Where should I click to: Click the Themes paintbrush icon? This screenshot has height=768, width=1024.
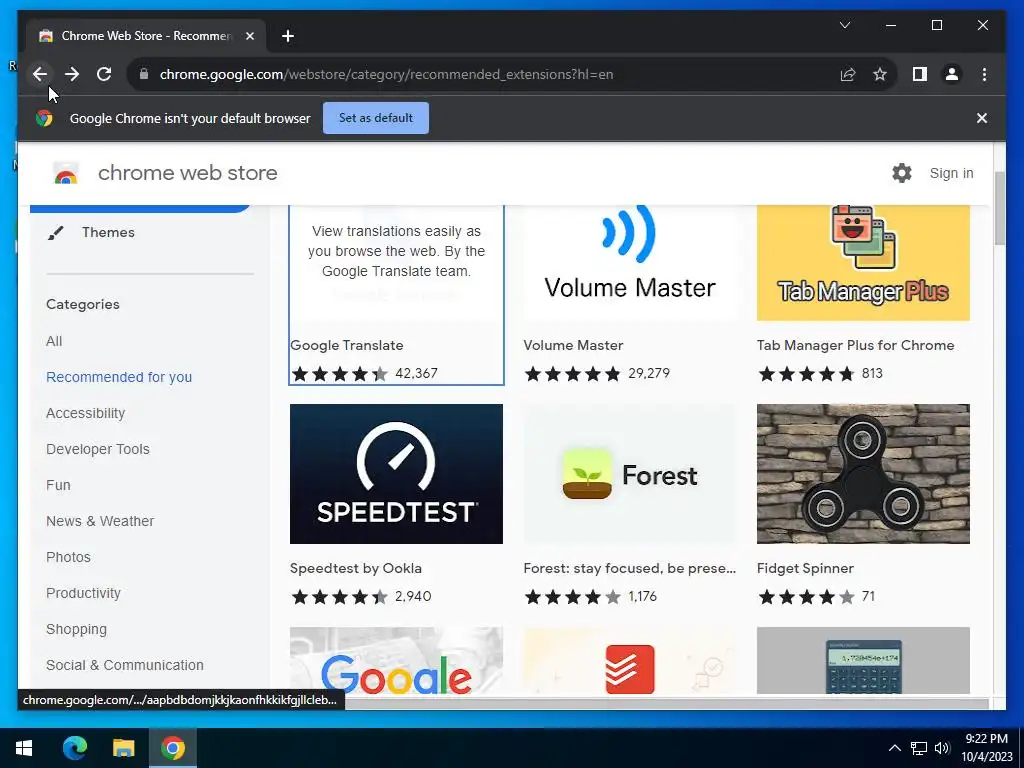[x=56, y=232]
